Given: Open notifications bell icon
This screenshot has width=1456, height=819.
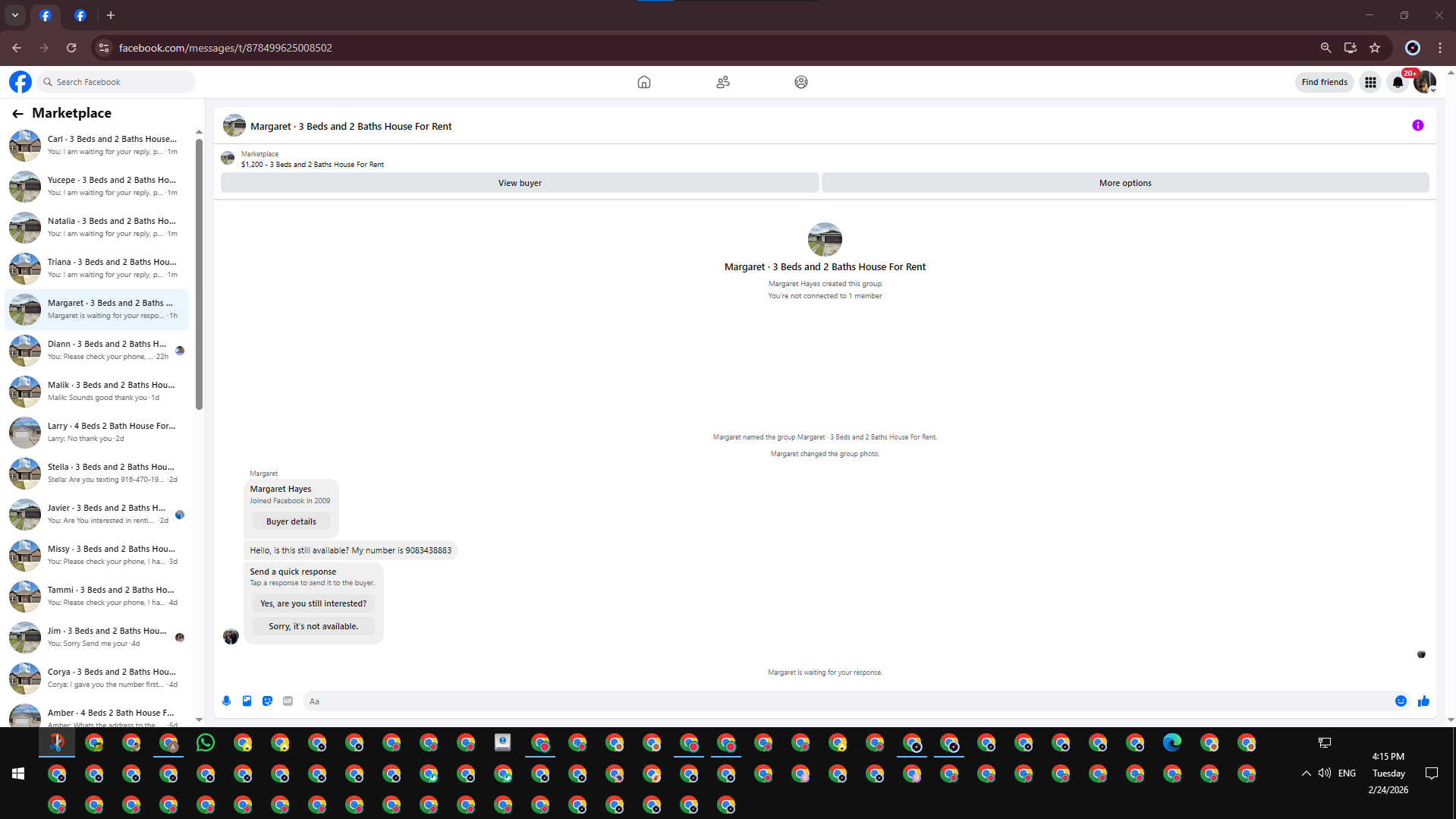Looking at the screenshot, I should pyautogui.click(x=1398, y=82).
